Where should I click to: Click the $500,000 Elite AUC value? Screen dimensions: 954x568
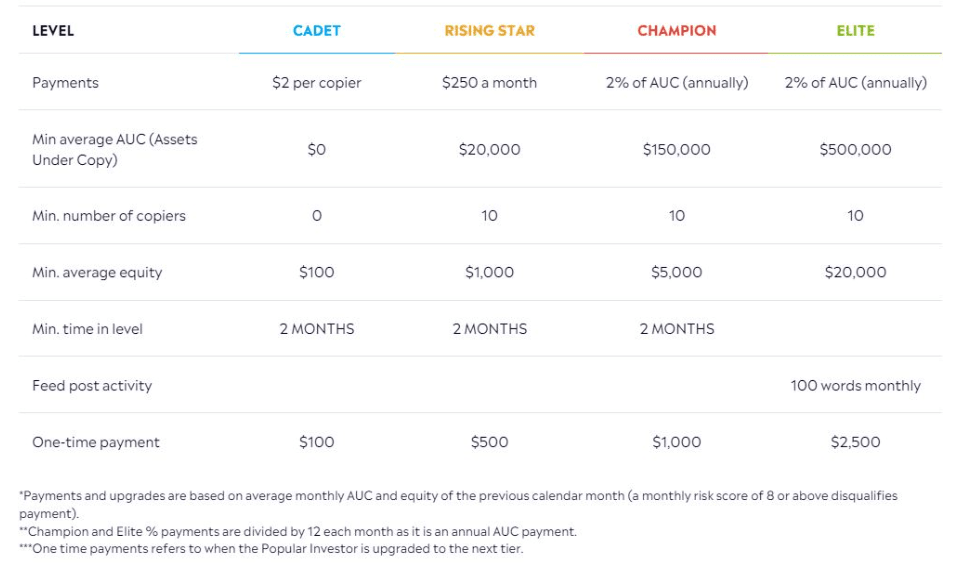pyautogui.click(x=855, y=149)
